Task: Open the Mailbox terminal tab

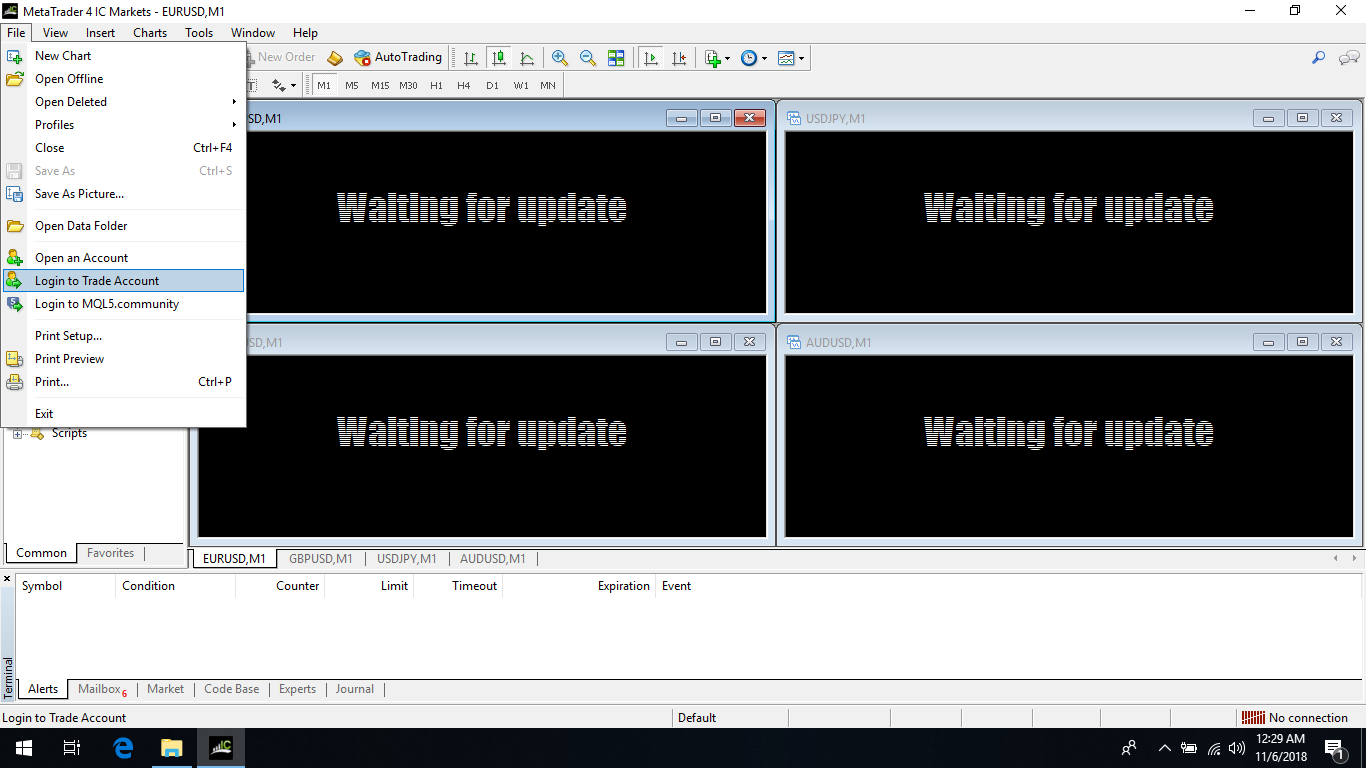Action: [x=102, y=689]
